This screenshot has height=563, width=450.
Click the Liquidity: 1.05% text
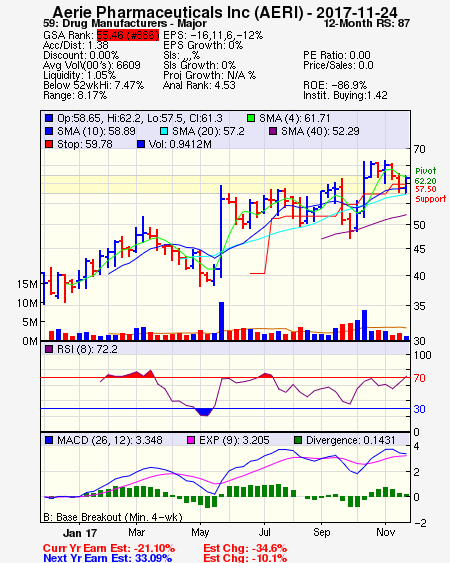click(x=79, y=75)
